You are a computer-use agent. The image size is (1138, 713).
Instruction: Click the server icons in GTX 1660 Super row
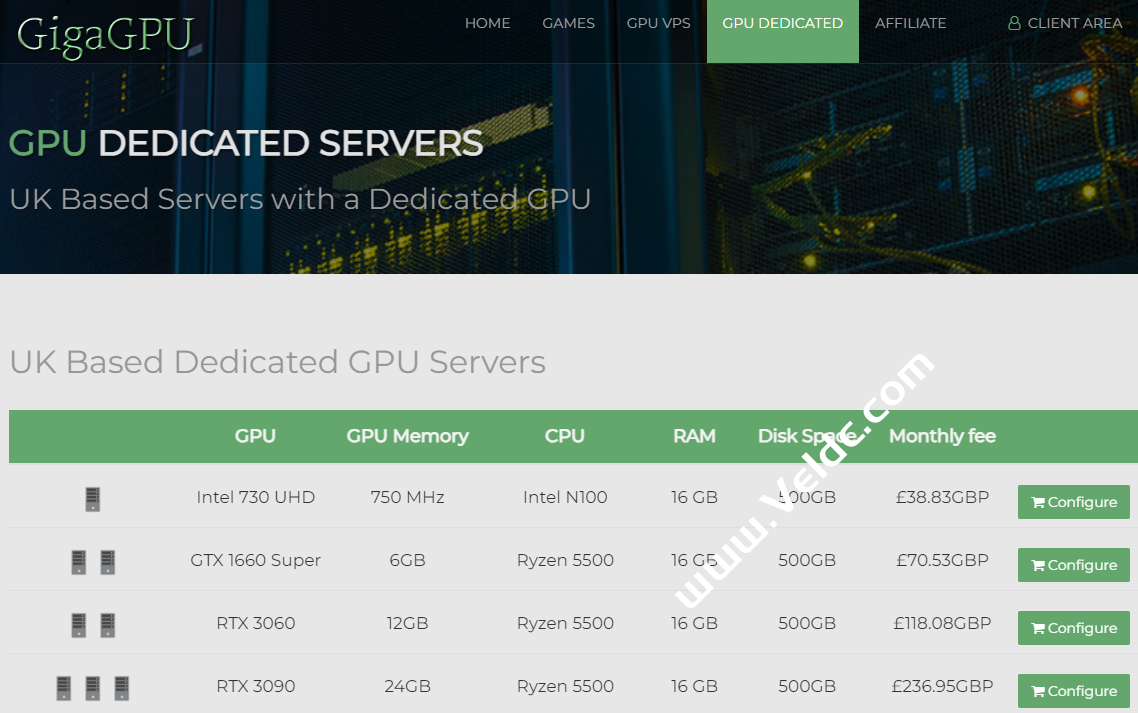pyautogui.click(x=93, y=562)
